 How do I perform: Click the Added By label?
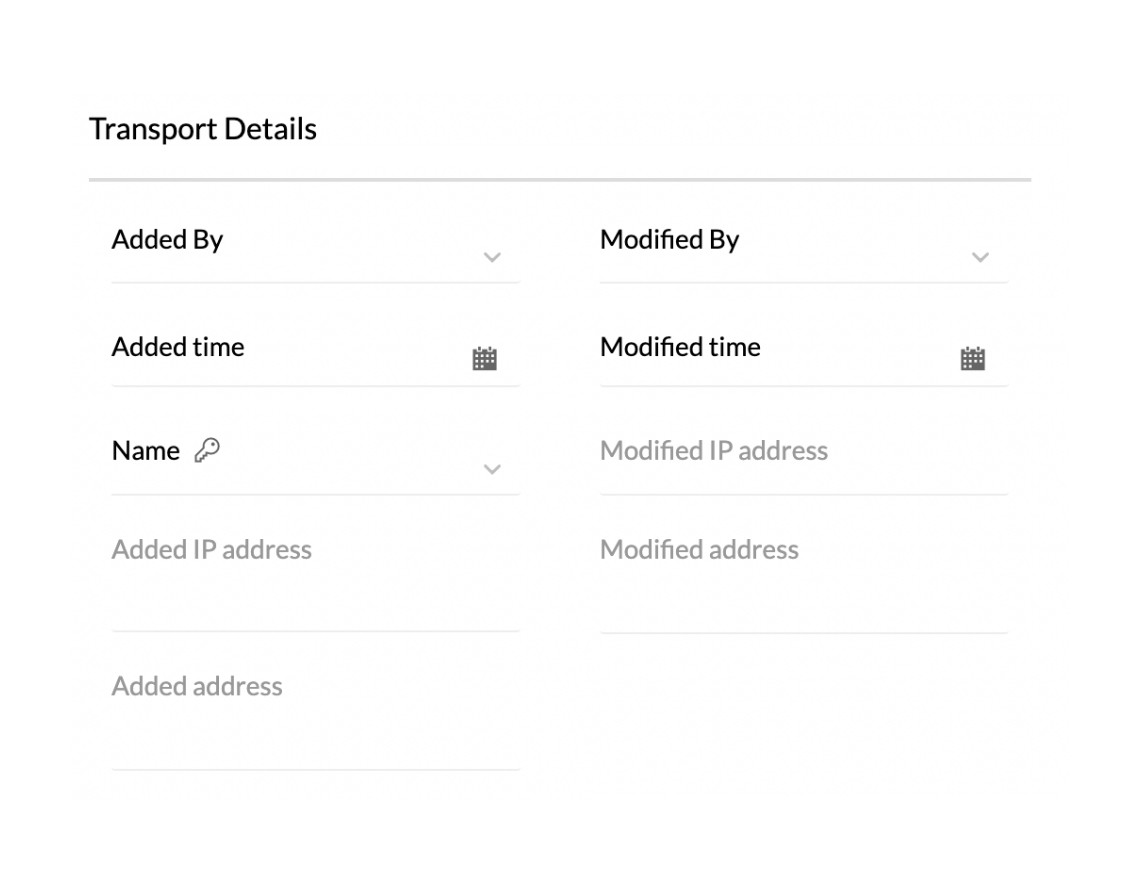point(167,240)
